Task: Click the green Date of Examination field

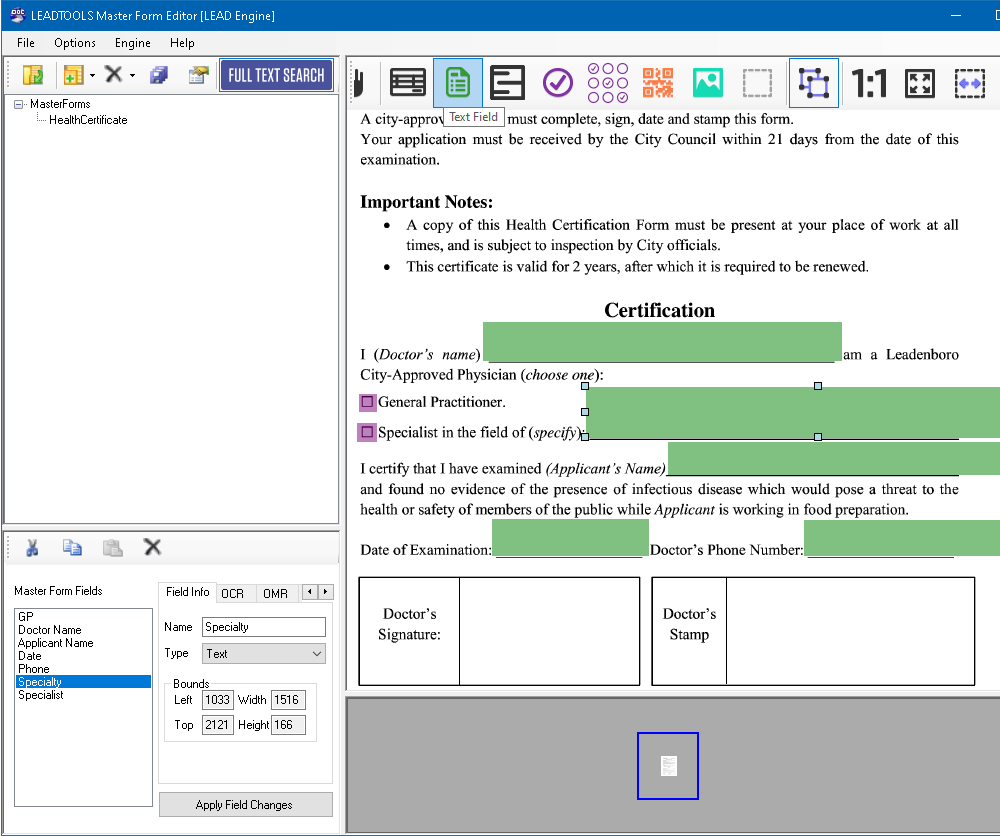Action: click(x=570, y=538)
